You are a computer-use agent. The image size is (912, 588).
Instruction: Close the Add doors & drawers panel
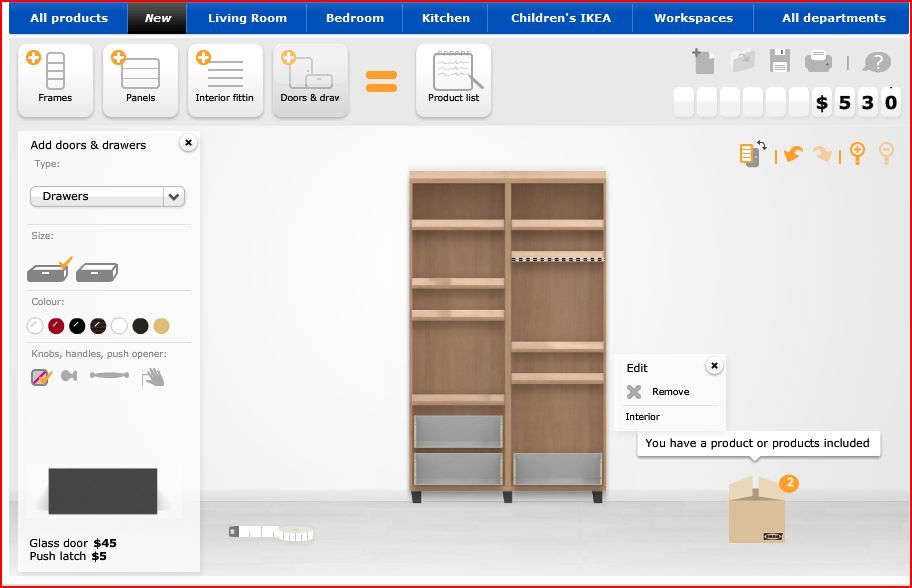point(188,142)
